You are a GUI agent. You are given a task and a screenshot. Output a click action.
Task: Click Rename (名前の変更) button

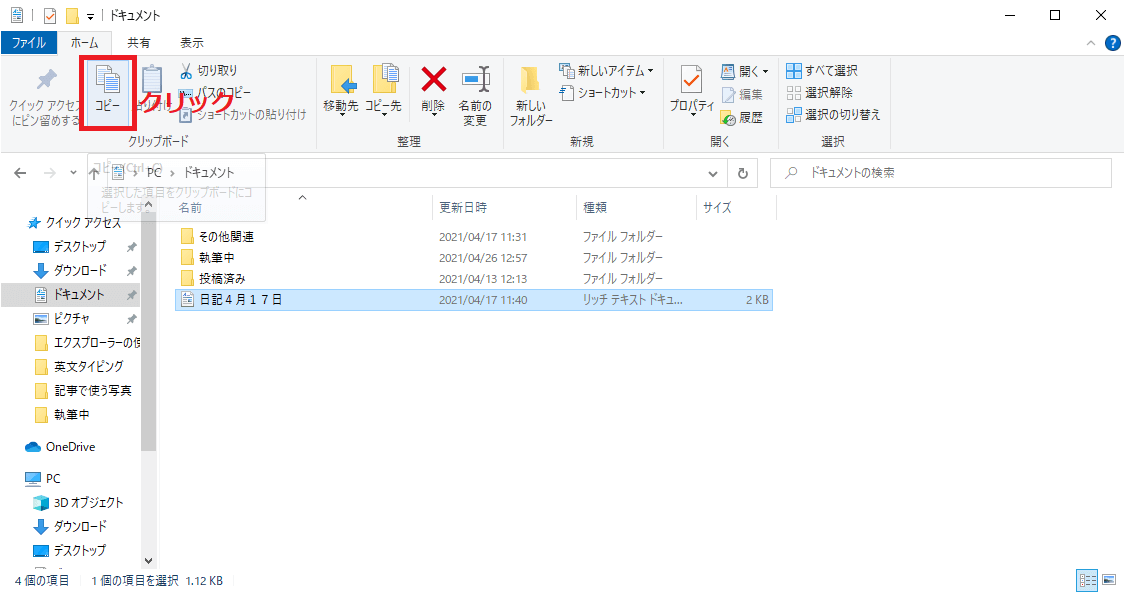click(475, 95)
